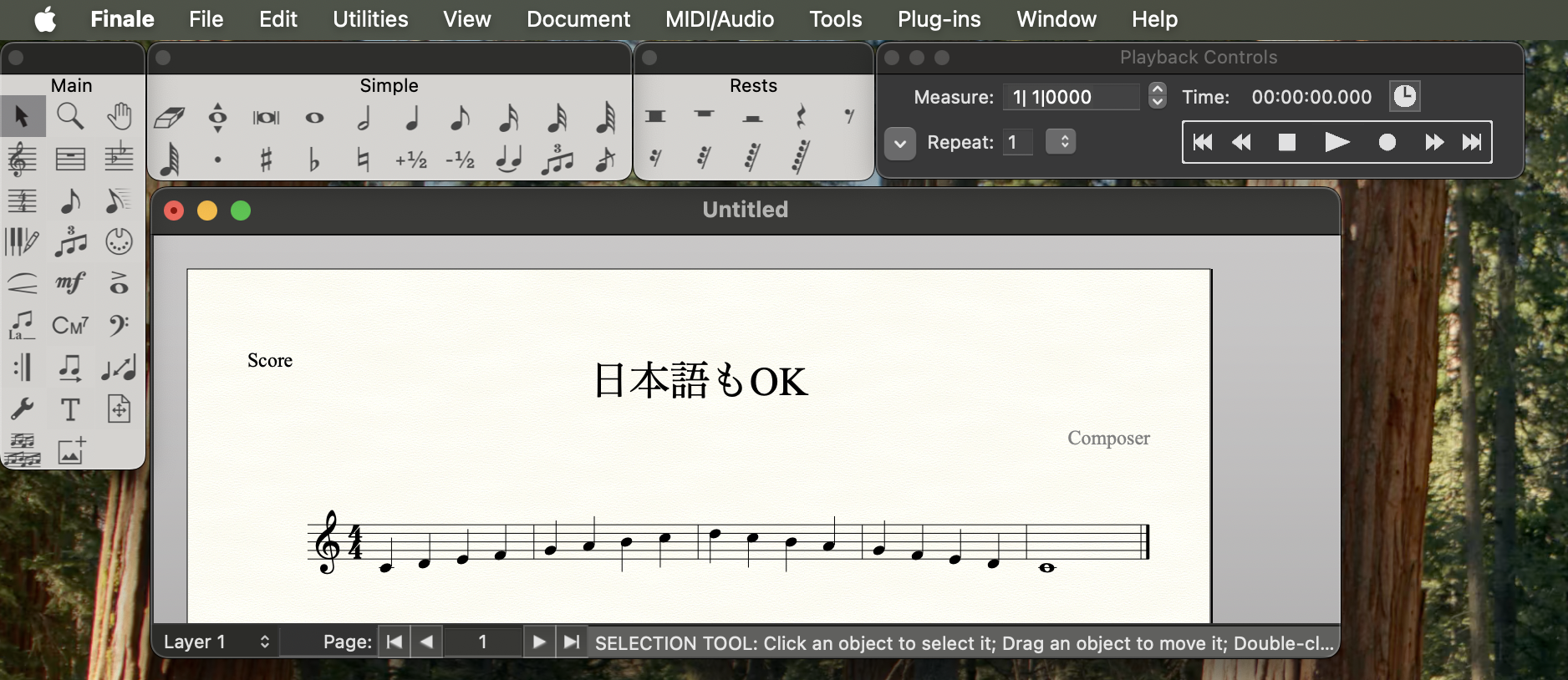Viewport: 1568px width, 680px height.
Task: Choose the quarter note duration
Action: point(412,118)
